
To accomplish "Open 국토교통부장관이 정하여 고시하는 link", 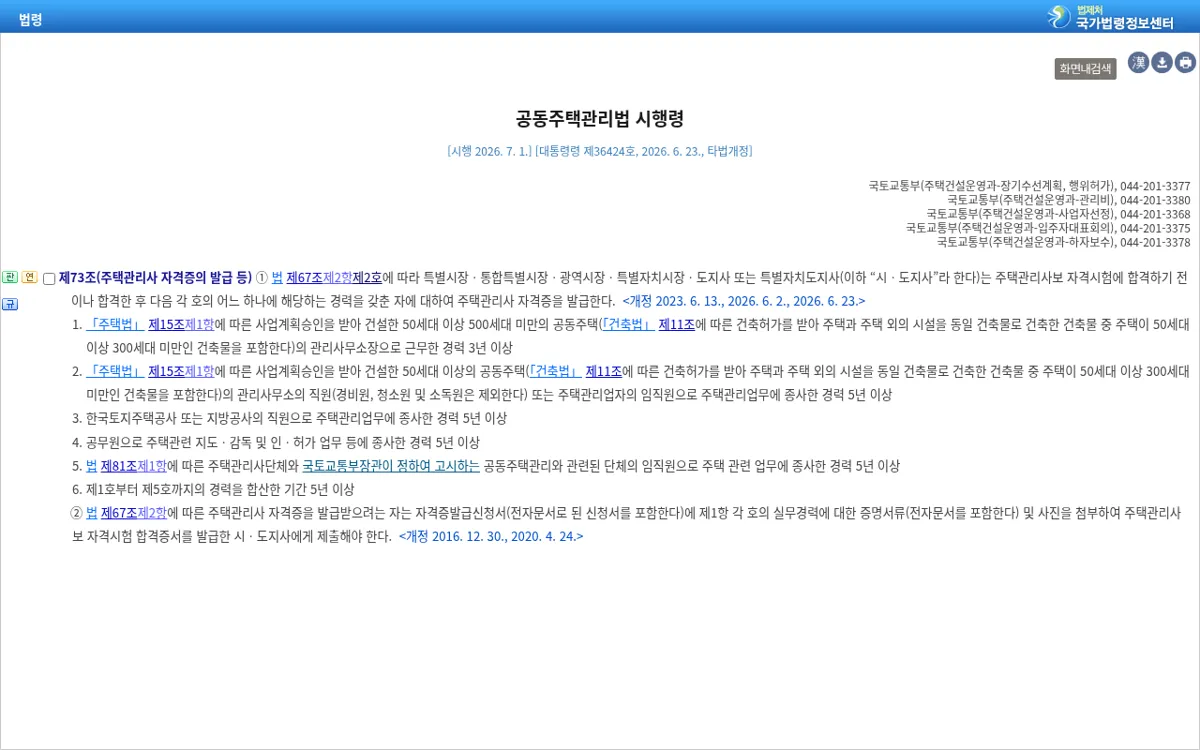I will pyautogui.click(x=391, y=465).
